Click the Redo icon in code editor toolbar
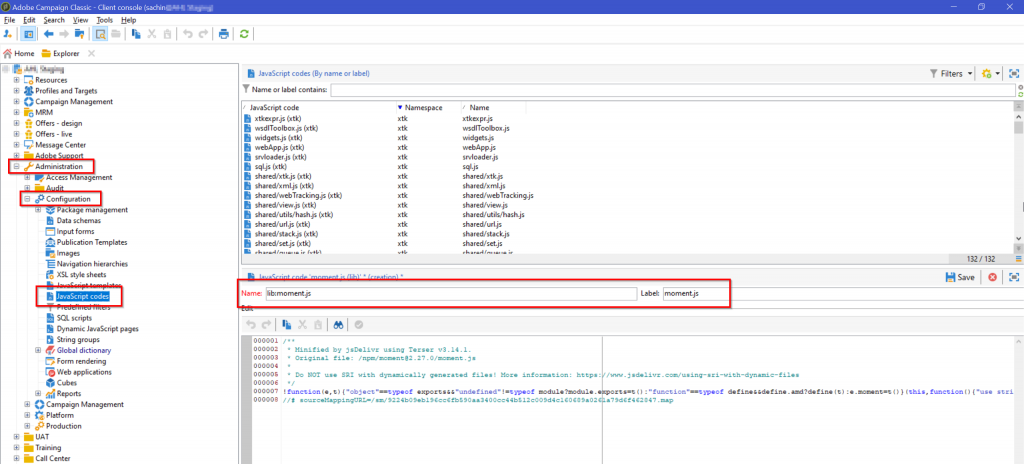 coord(266,323)
